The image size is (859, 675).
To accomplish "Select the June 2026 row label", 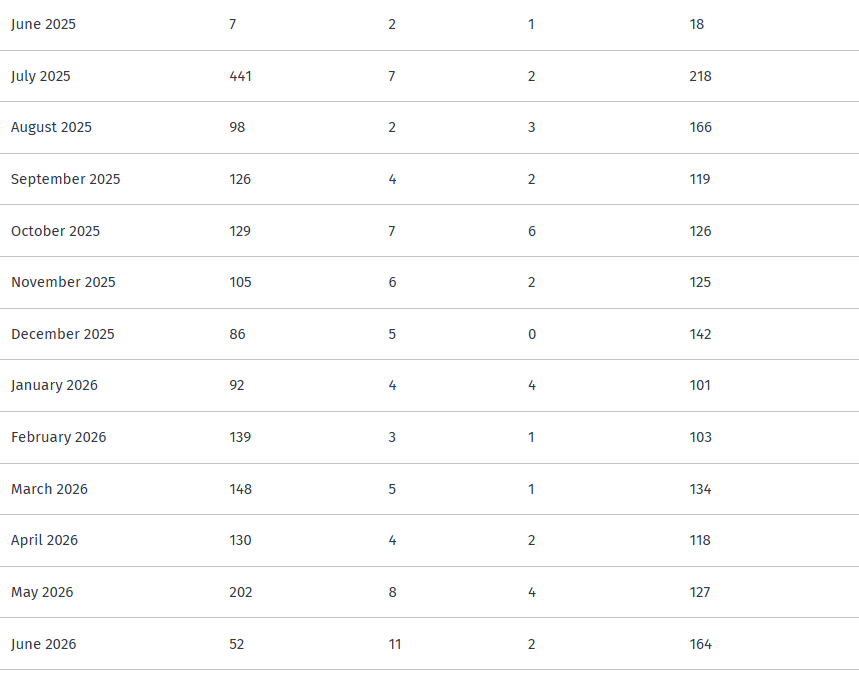I will click(x=43, y=644).
